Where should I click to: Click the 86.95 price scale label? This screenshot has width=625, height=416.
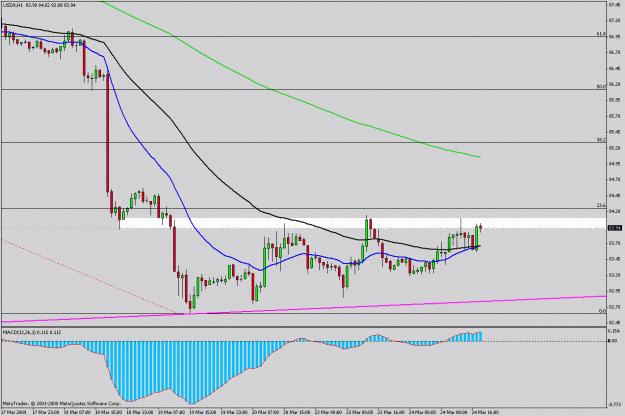(x=614, y=37)
